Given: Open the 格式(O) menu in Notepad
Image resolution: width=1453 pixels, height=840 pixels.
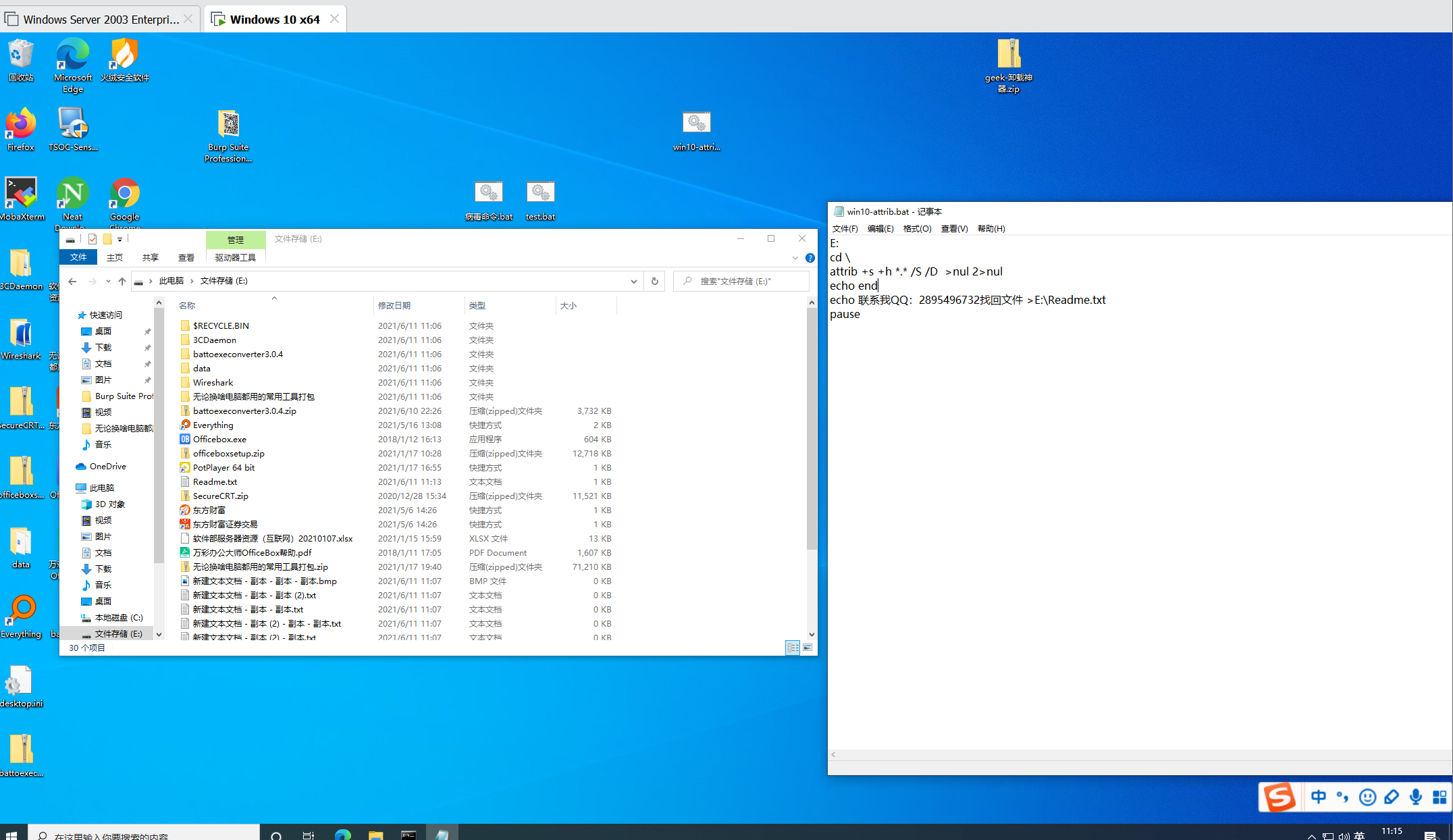Looking at the screenshot, I should pos(917,229).
